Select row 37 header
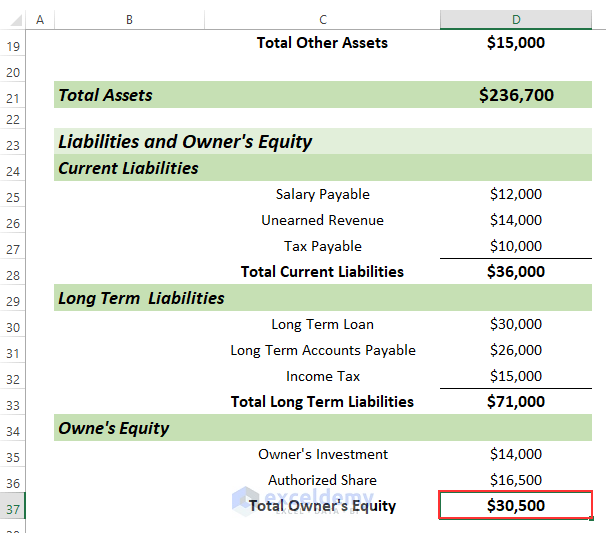This screenshot has width=606, height=533. coord(13,507)
